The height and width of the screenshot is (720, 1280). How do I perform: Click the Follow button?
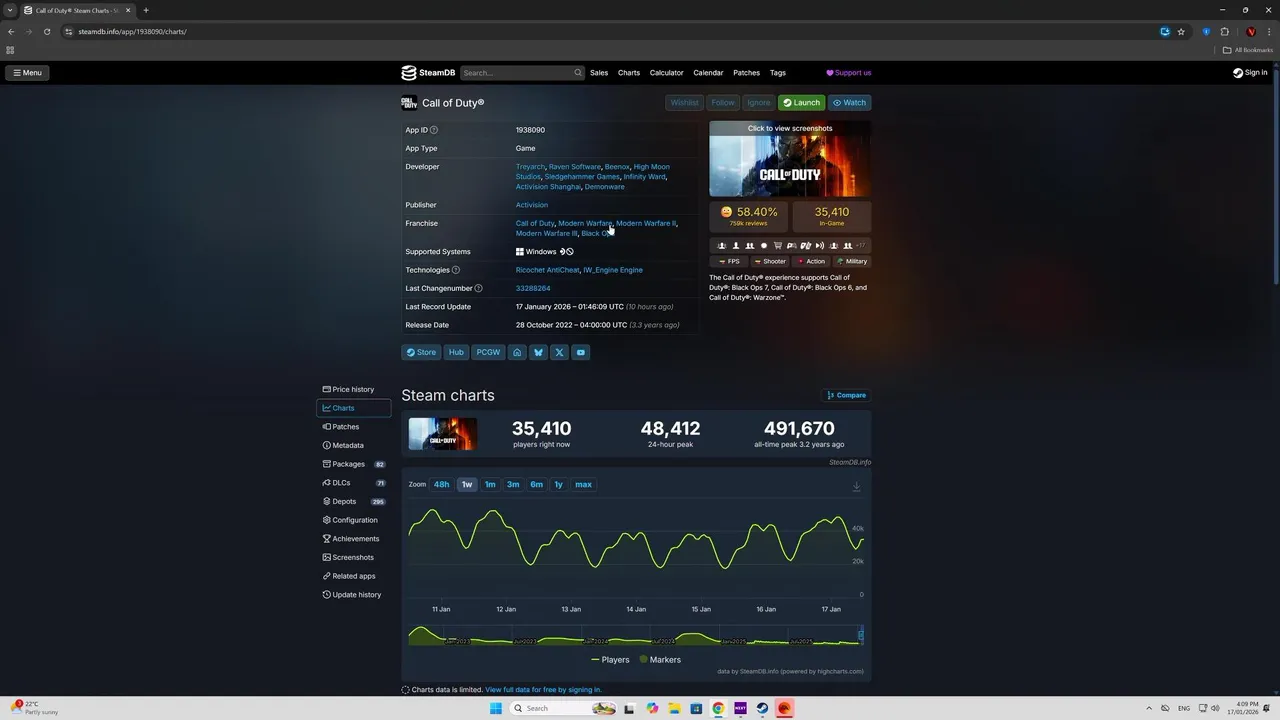[723, 103]
